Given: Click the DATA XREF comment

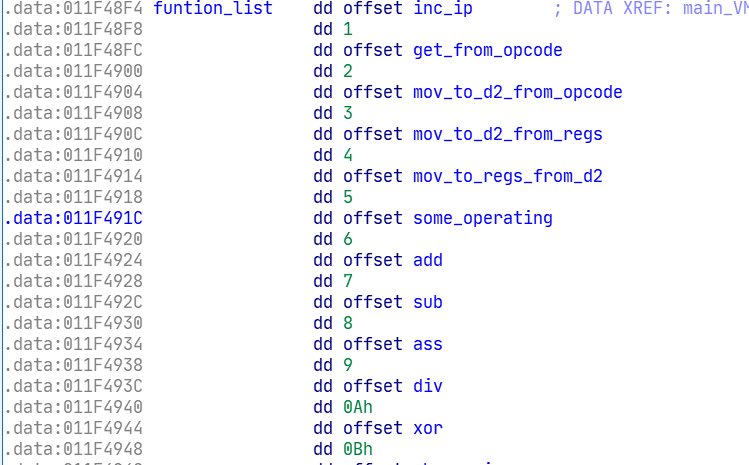Looking at the screenshot, I should click(x=651, y=8).
